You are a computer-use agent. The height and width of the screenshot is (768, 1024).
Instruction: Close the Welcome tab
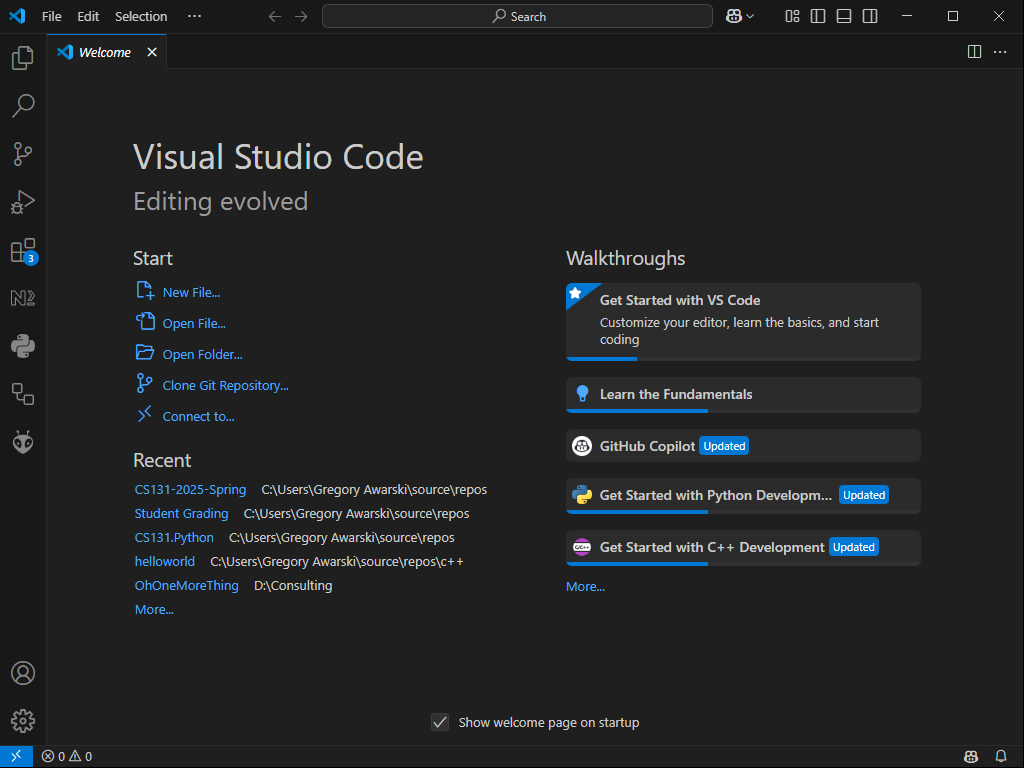pyautogui.click(x=152, y=52)
